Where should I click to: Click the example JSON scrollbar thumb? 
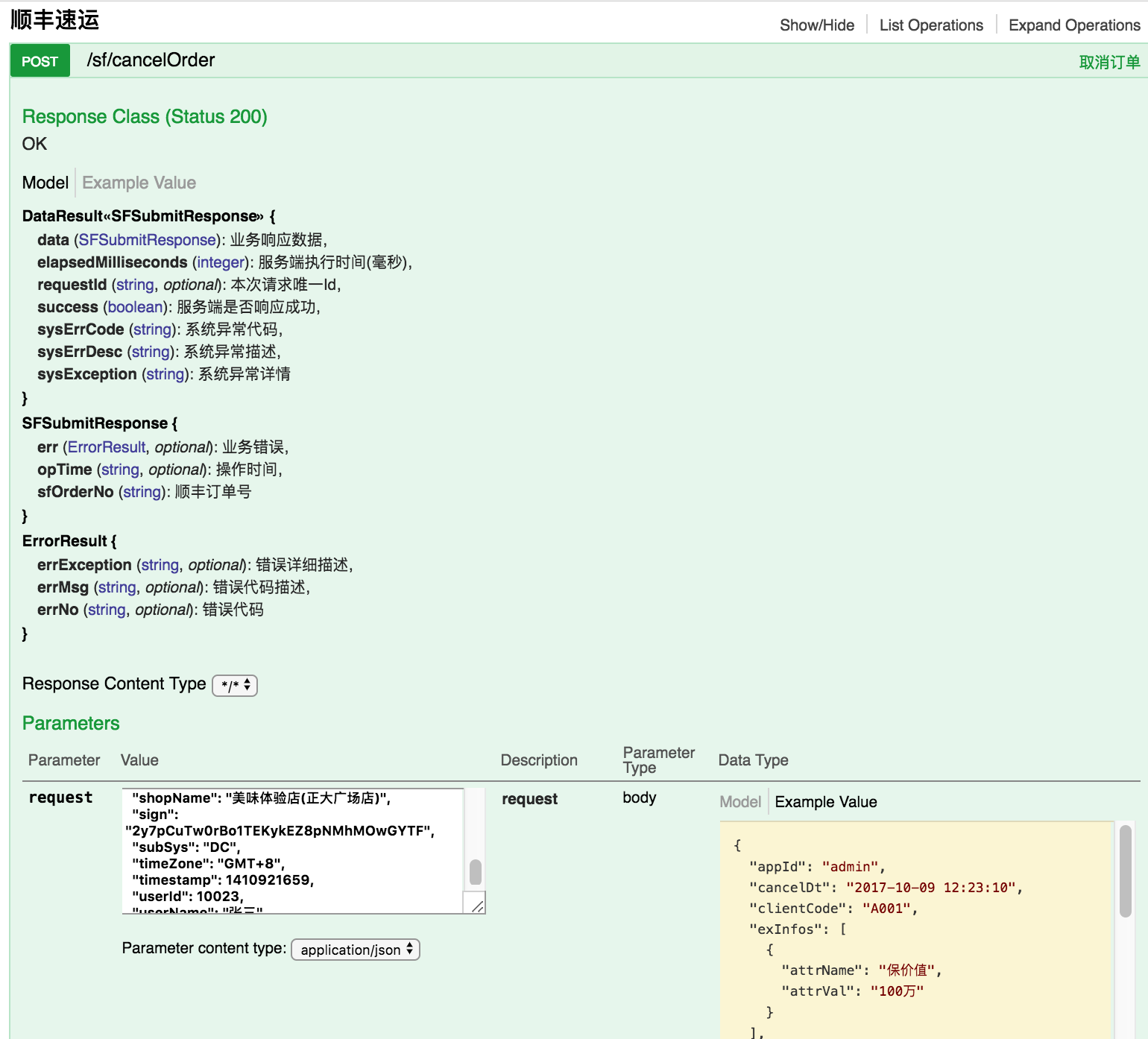[1126, 871]
